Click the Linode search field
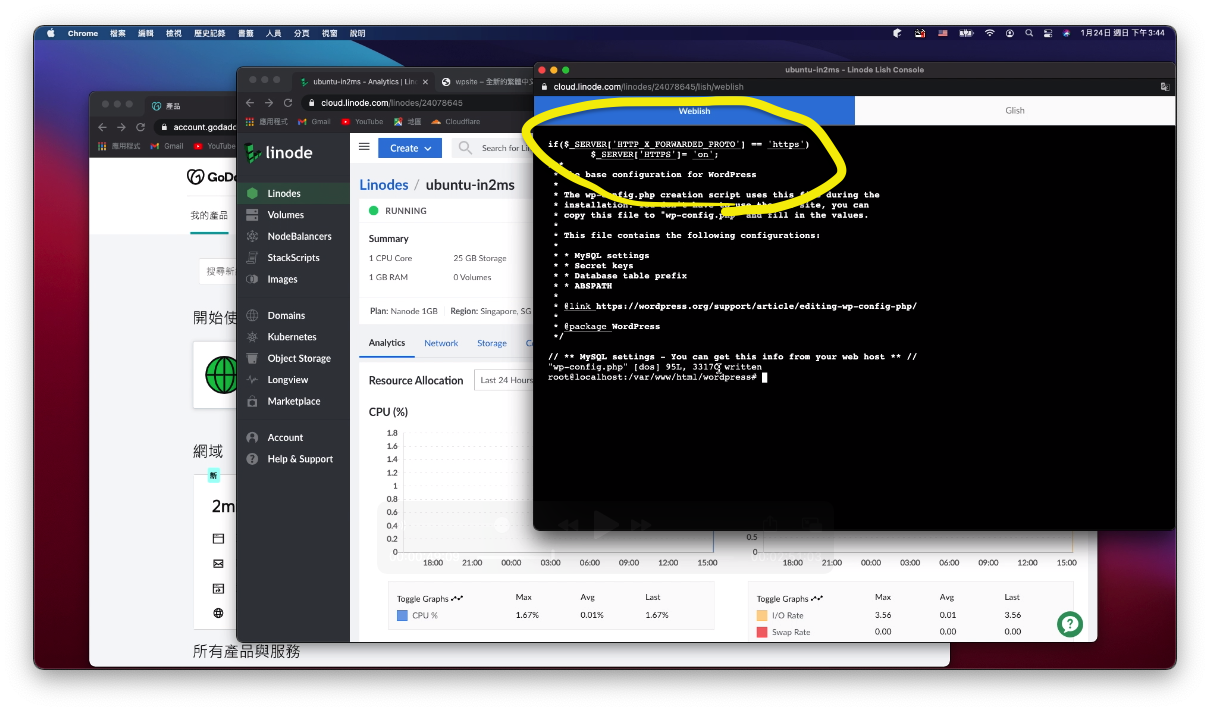The height and width of the screenshot is (711, 1210). coord(494,148)
